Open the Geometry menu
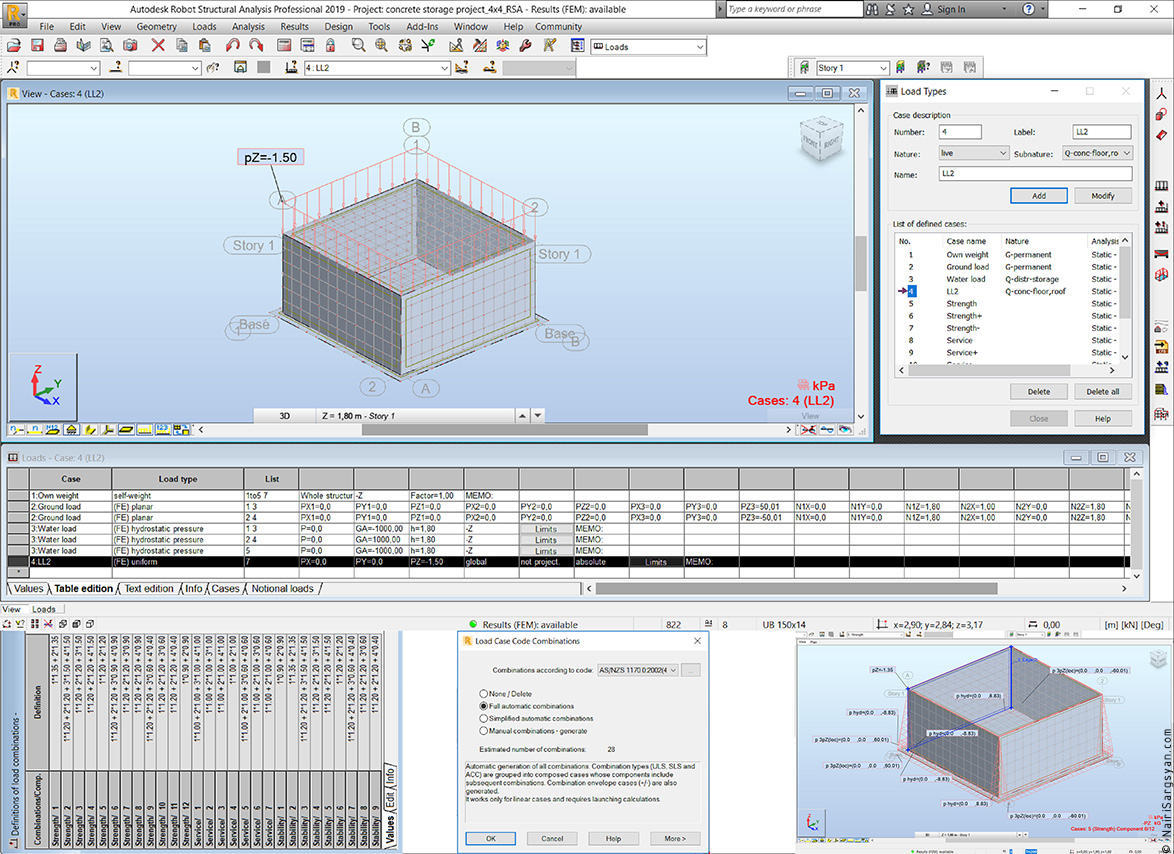 click(156, 26)
